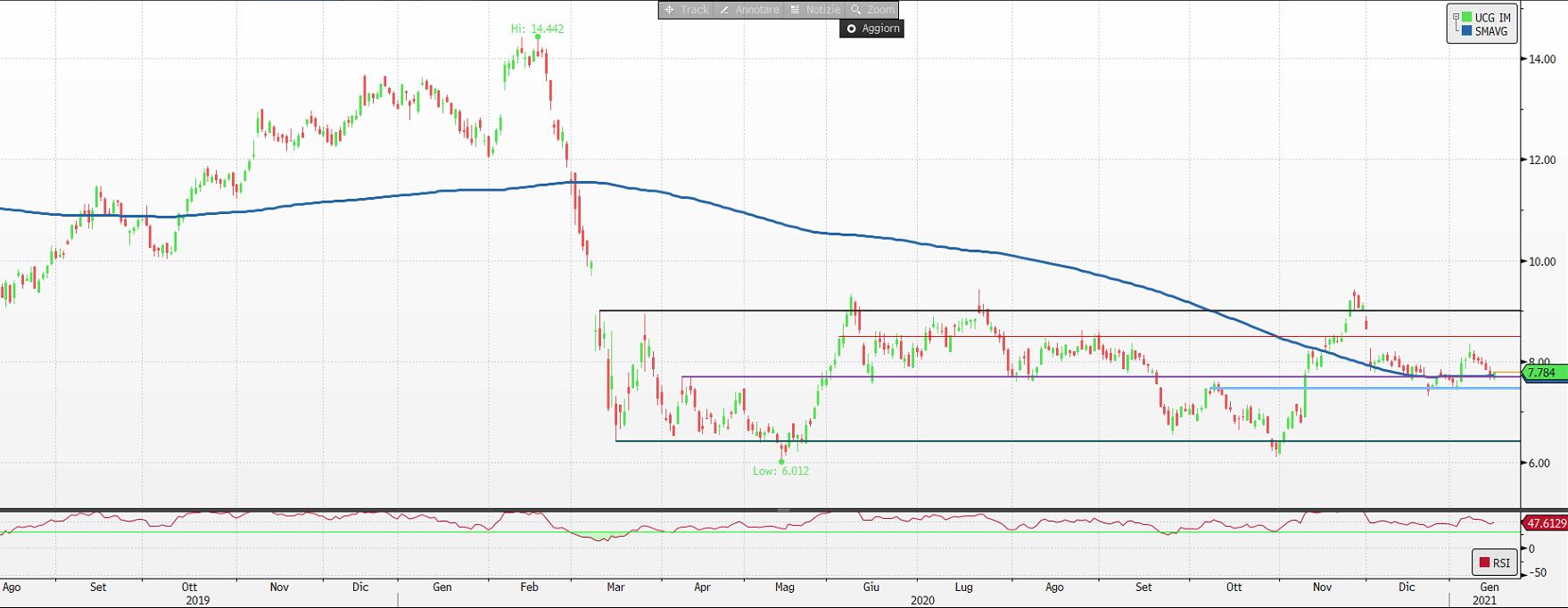Click the 7.784 last price tag
1568x608 pixels.
[1544, 373]
